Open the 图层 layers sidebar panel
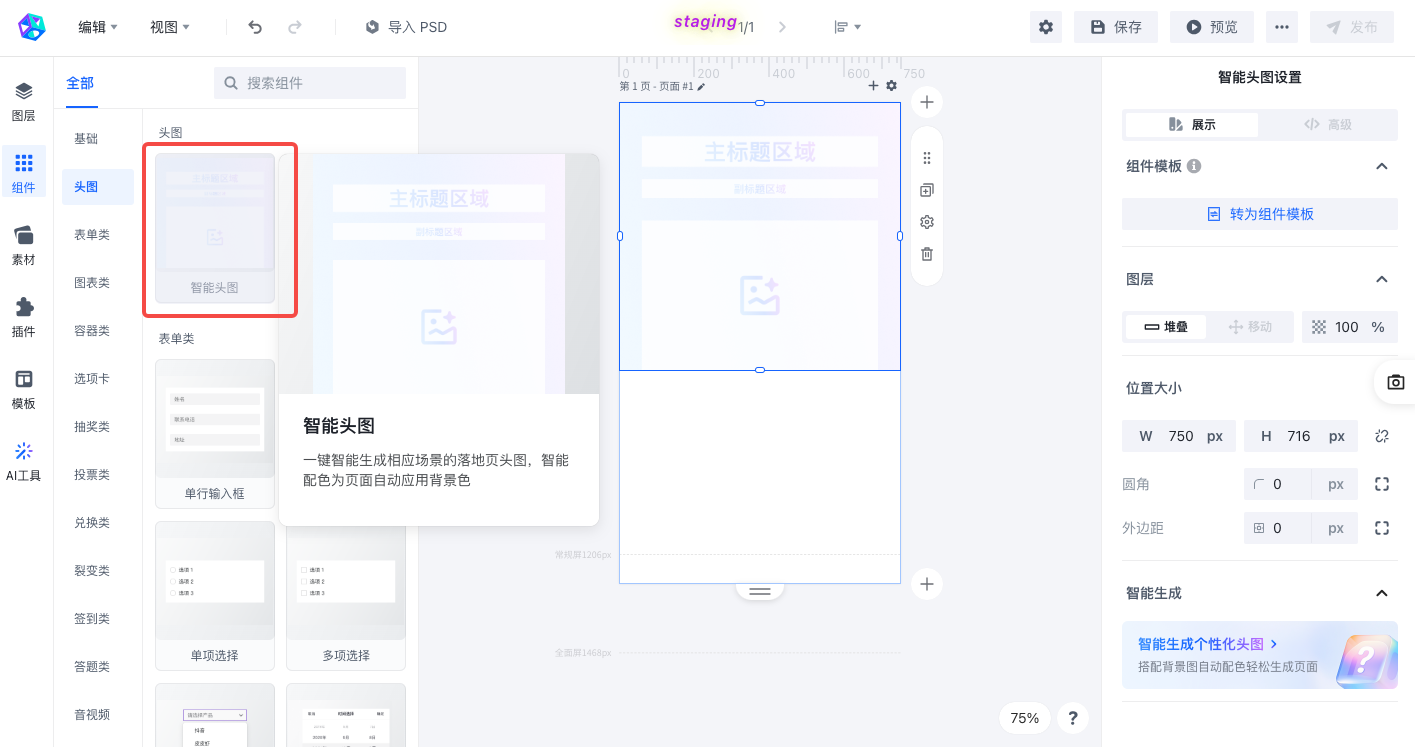This screenshot has width=1415, height=747. (23, 102)
